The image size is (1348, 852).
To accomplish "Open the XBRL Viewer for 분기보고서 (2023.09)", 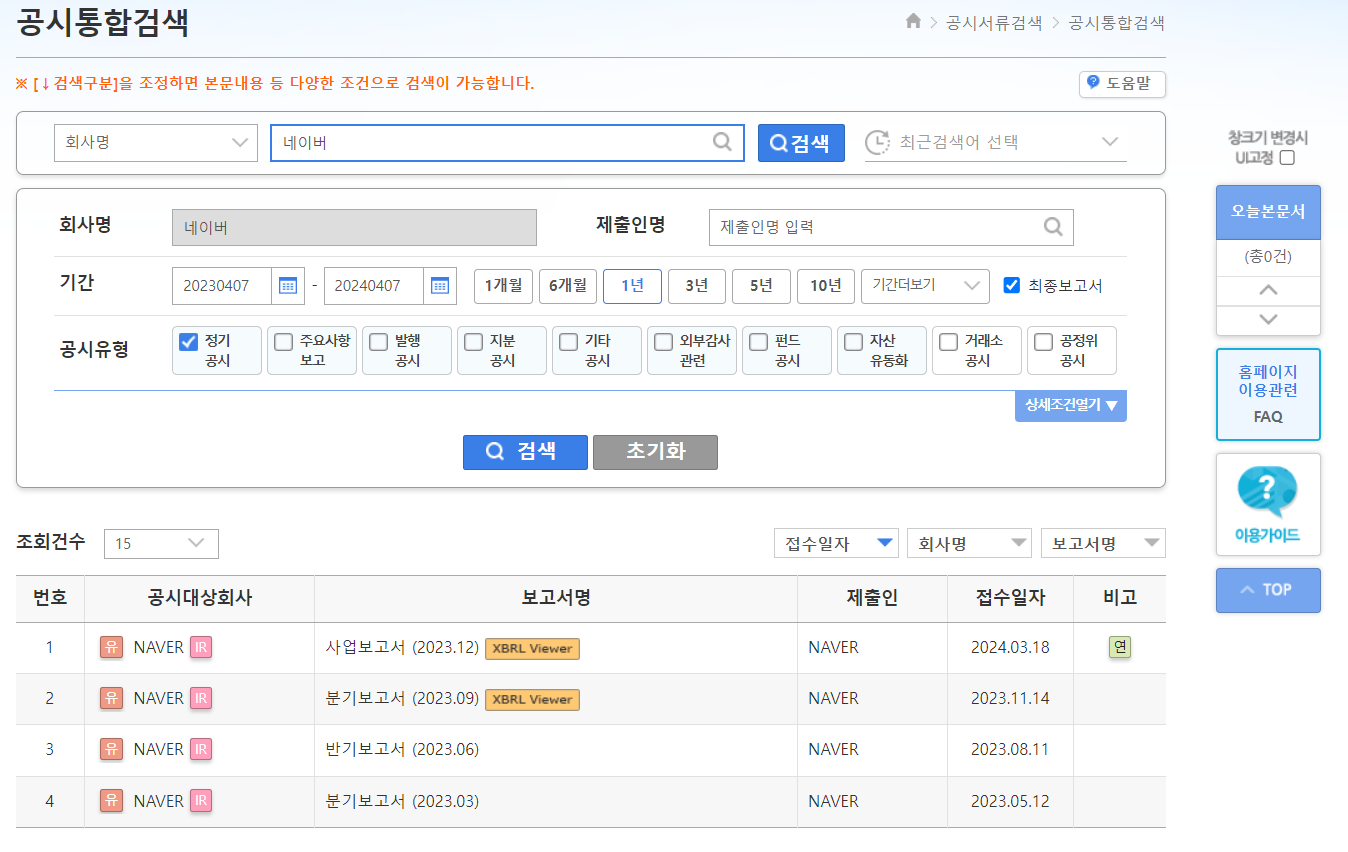I will (x=531, y=700).
